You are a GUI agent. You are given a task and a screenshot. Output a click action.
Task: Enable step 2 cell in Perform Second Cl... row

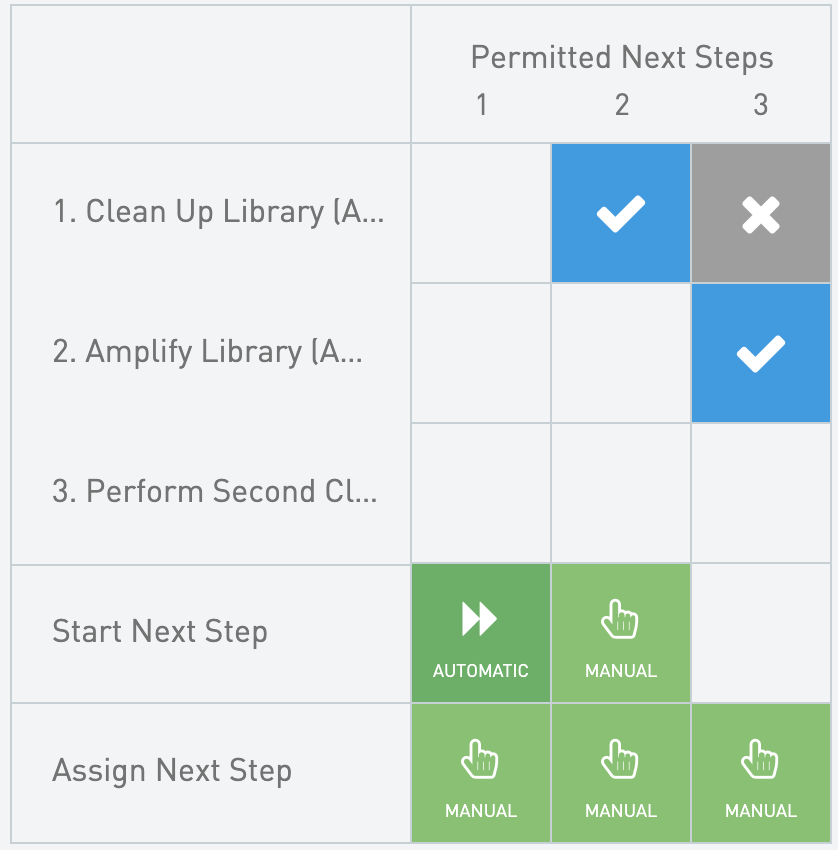click(x=620, y=493)
